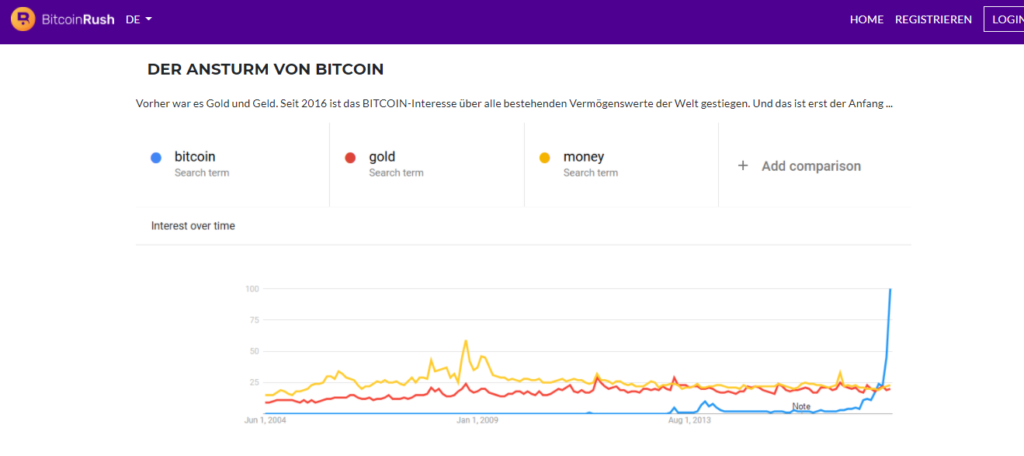1024x456 pixels.
Task: Click the Note marker on the chart
Action: coord(801,406)
